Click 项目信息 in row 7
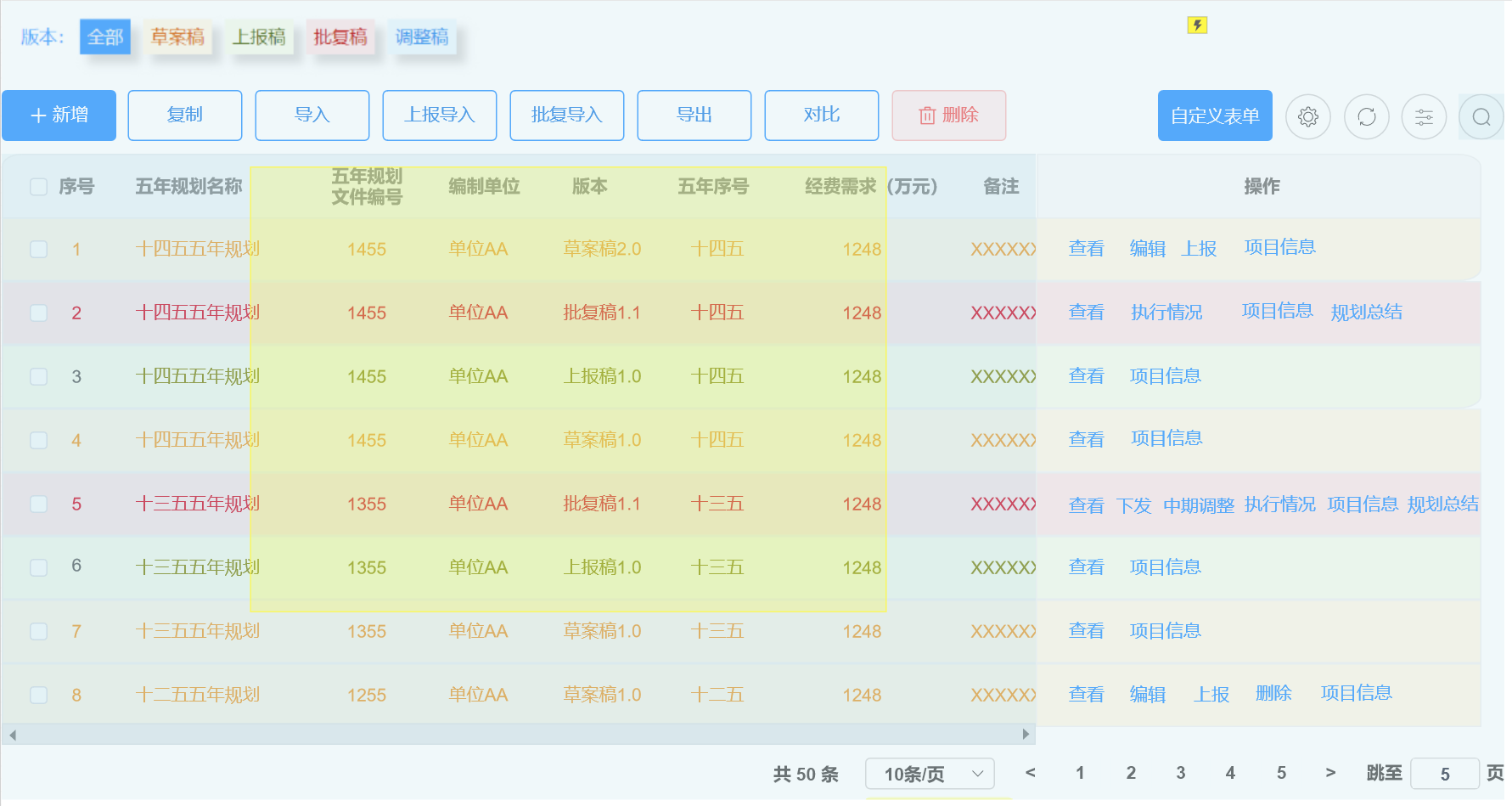1512x806 pixels. pos(1166,631)
